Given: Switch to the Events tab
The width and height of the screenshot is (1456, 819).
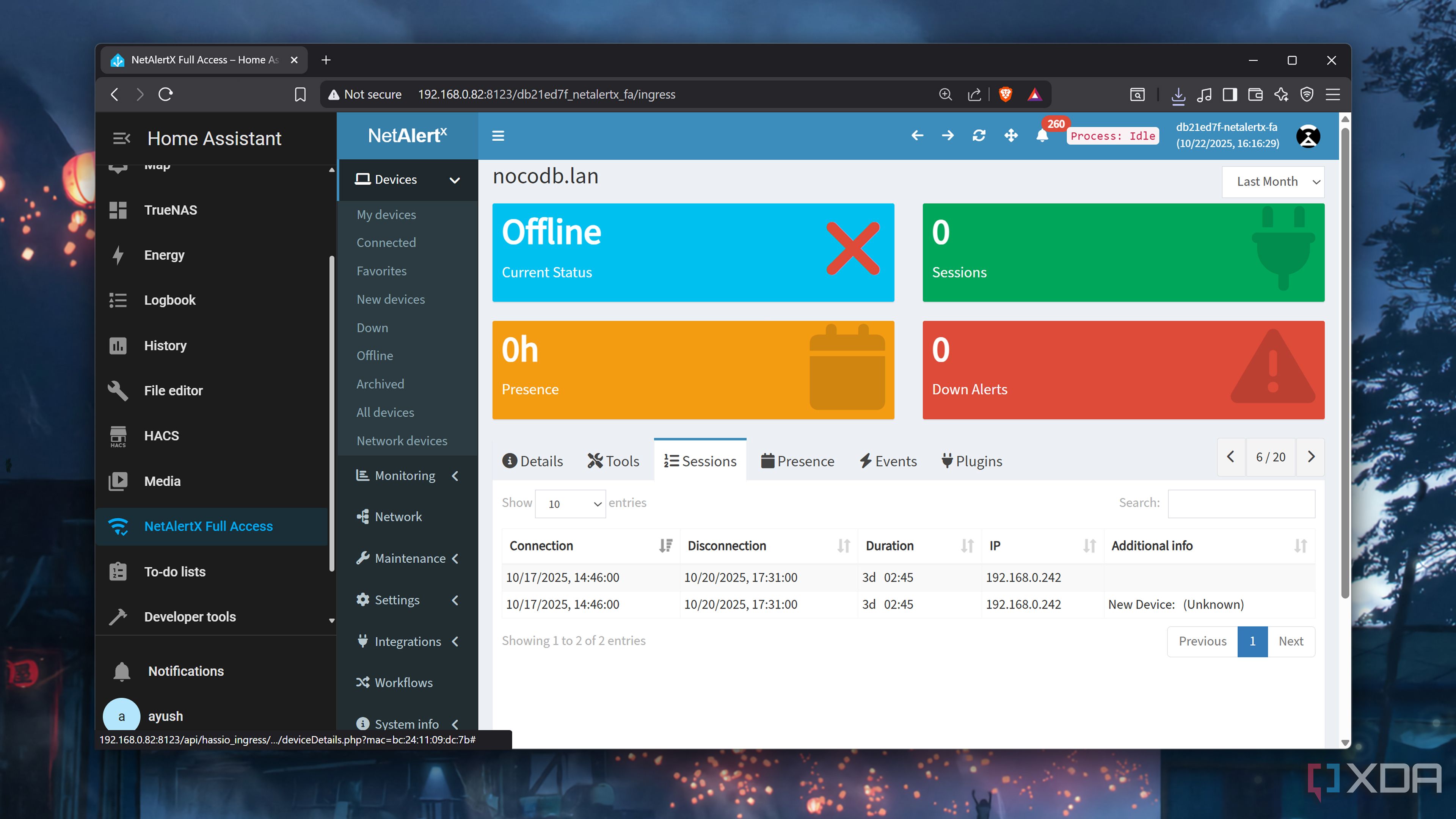Looking at the screenshot, I should (888, 461).
